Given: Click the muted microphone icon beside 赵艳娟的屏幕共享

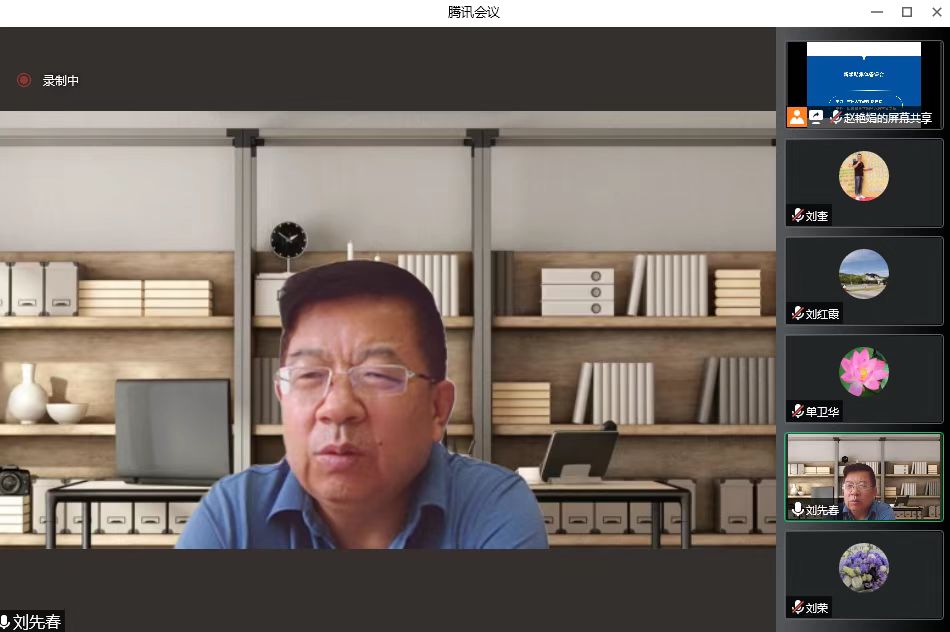Looking at the screenshot, I should pyautogui.click(x=835, y=117).
